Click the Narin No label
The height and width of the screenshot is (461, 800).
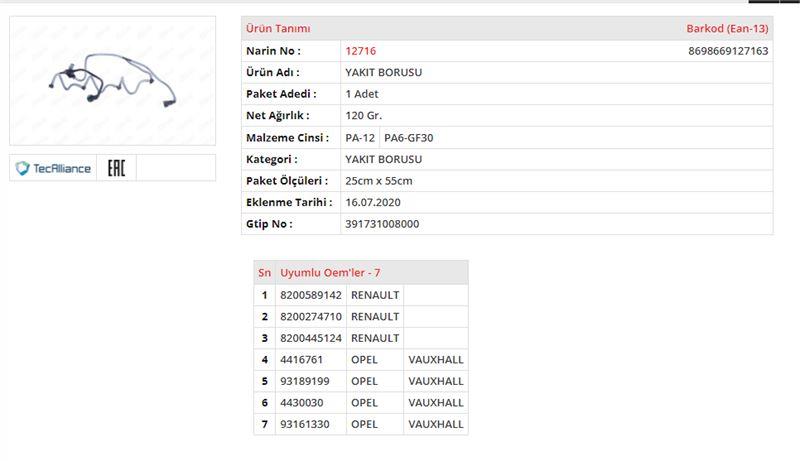[x=273, y=51]
